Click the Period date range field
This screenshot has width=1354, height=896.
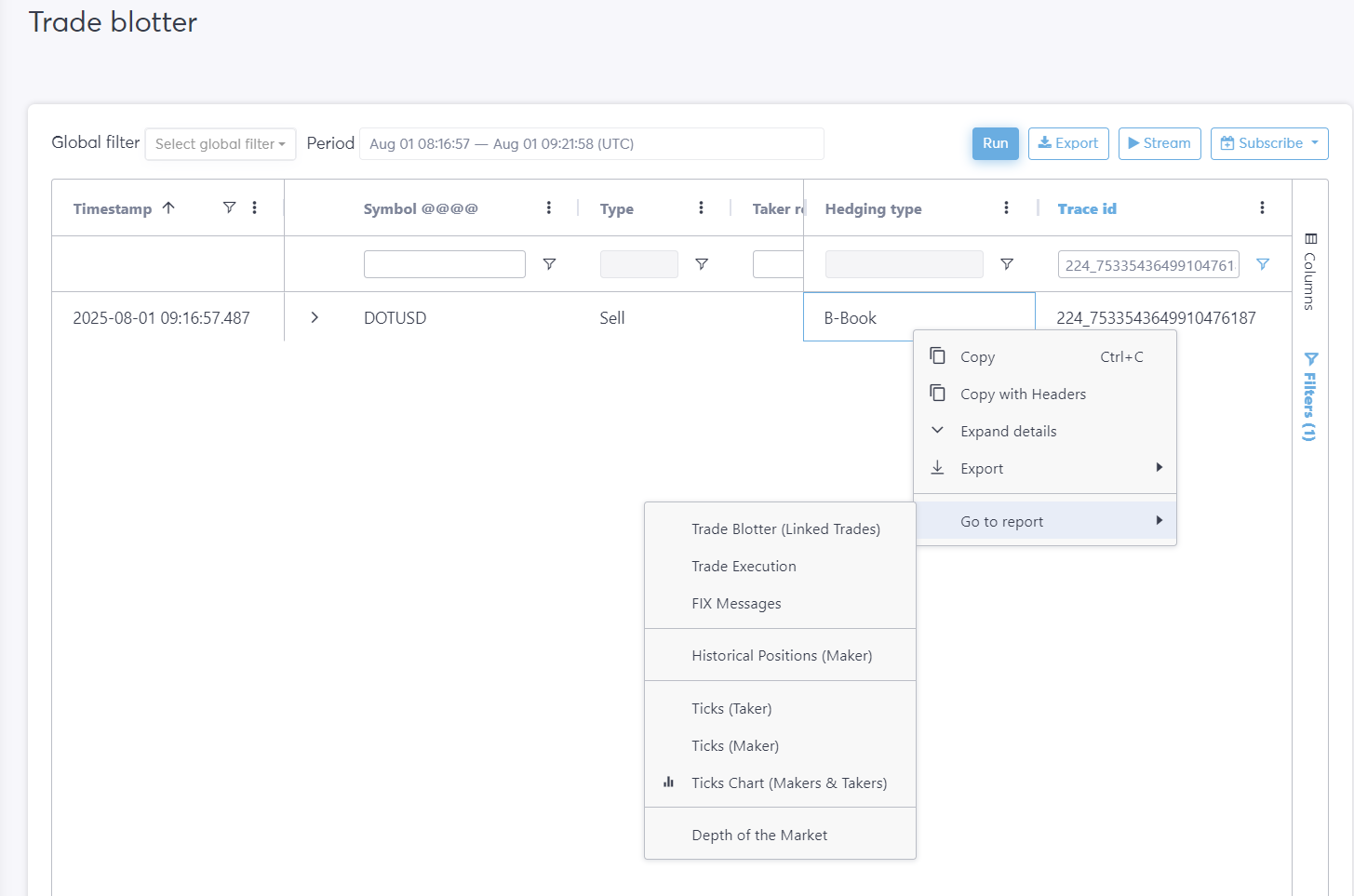click(591, 144)
